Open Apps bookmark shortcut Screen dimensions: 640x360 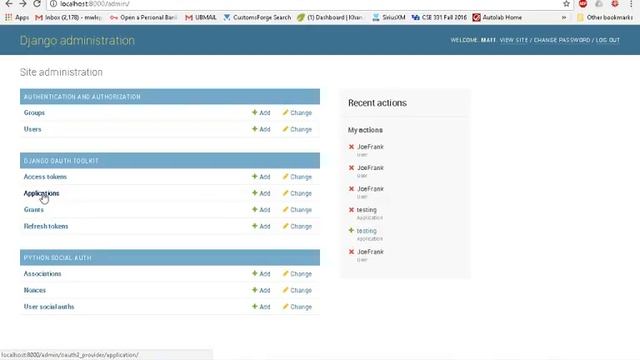point(17,18)
